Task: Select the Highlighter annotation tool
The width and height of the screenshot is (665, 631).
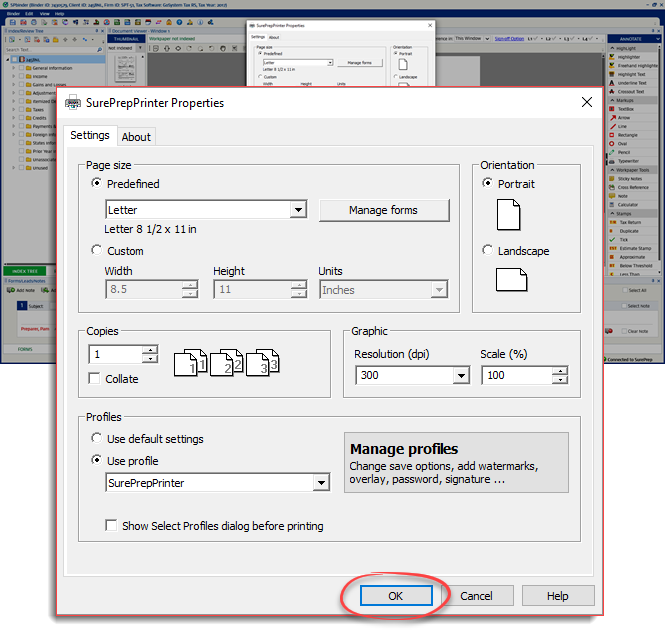Action: click(x=630, y=57)
